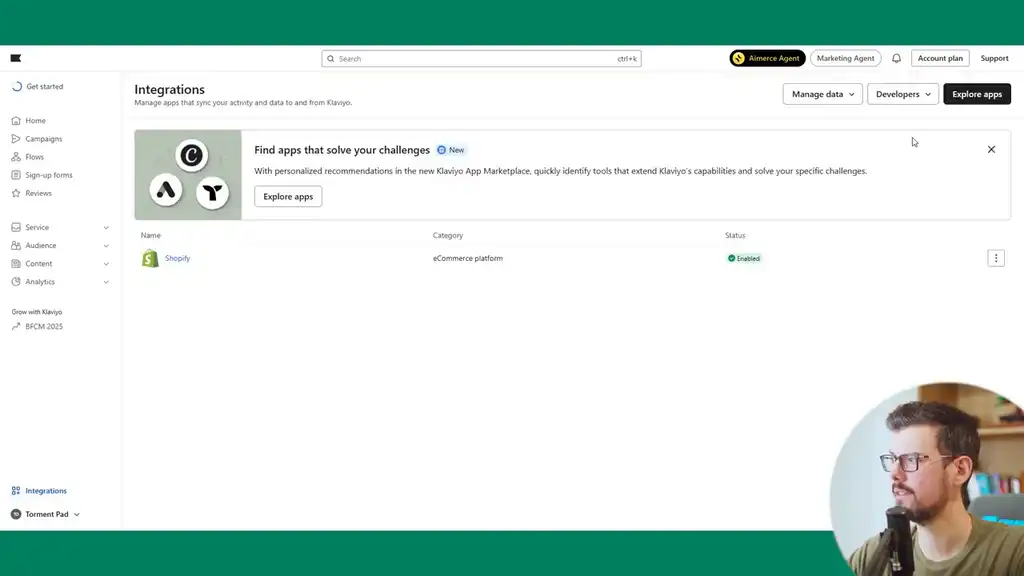Open the Shopify integration via its icon
Viewport: 1024px width, 576px height.
point(149,257)
